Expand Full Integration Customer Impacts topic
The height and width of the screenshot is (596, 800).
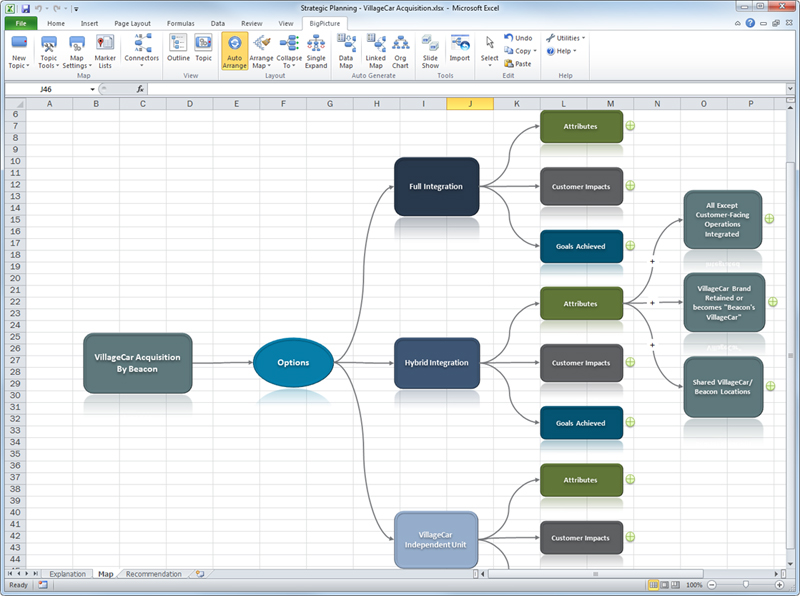(631, 186)
